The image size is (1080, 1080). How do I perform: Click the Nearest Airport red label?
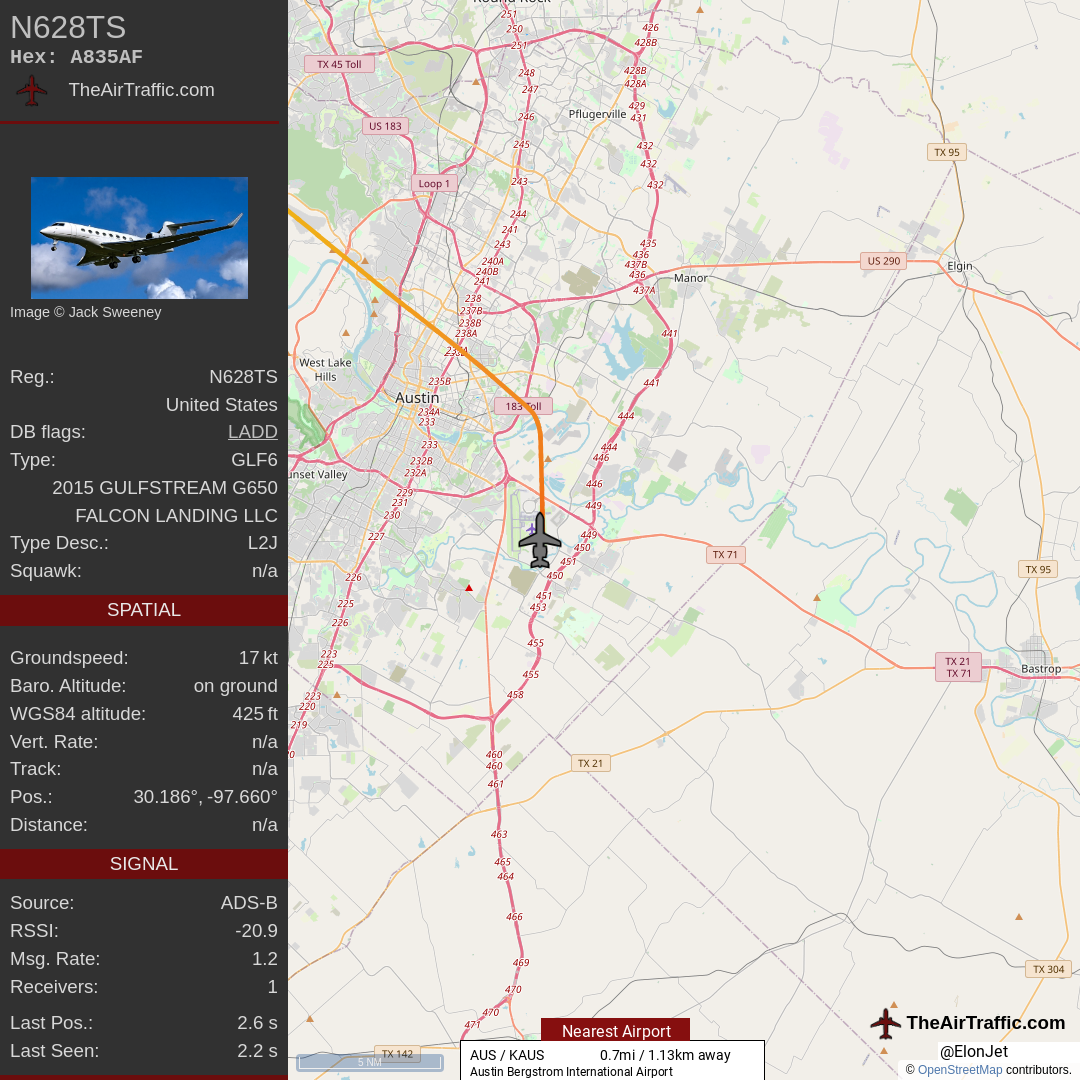tap(616, 1030)
